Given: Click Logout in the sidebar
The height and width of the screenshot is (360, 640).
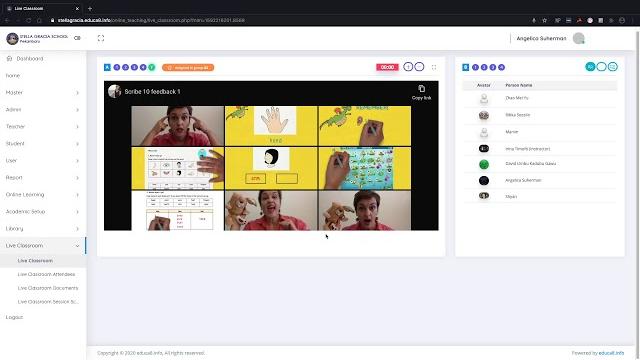Looking at the screenshot, I should (14, 317).
